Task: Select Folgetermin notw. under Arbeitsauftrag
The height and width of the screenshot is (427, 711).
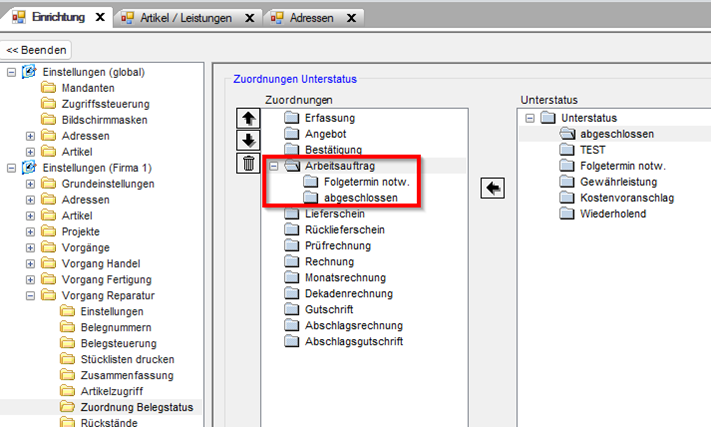Action: pyautogui.click(x=367, y=182)
